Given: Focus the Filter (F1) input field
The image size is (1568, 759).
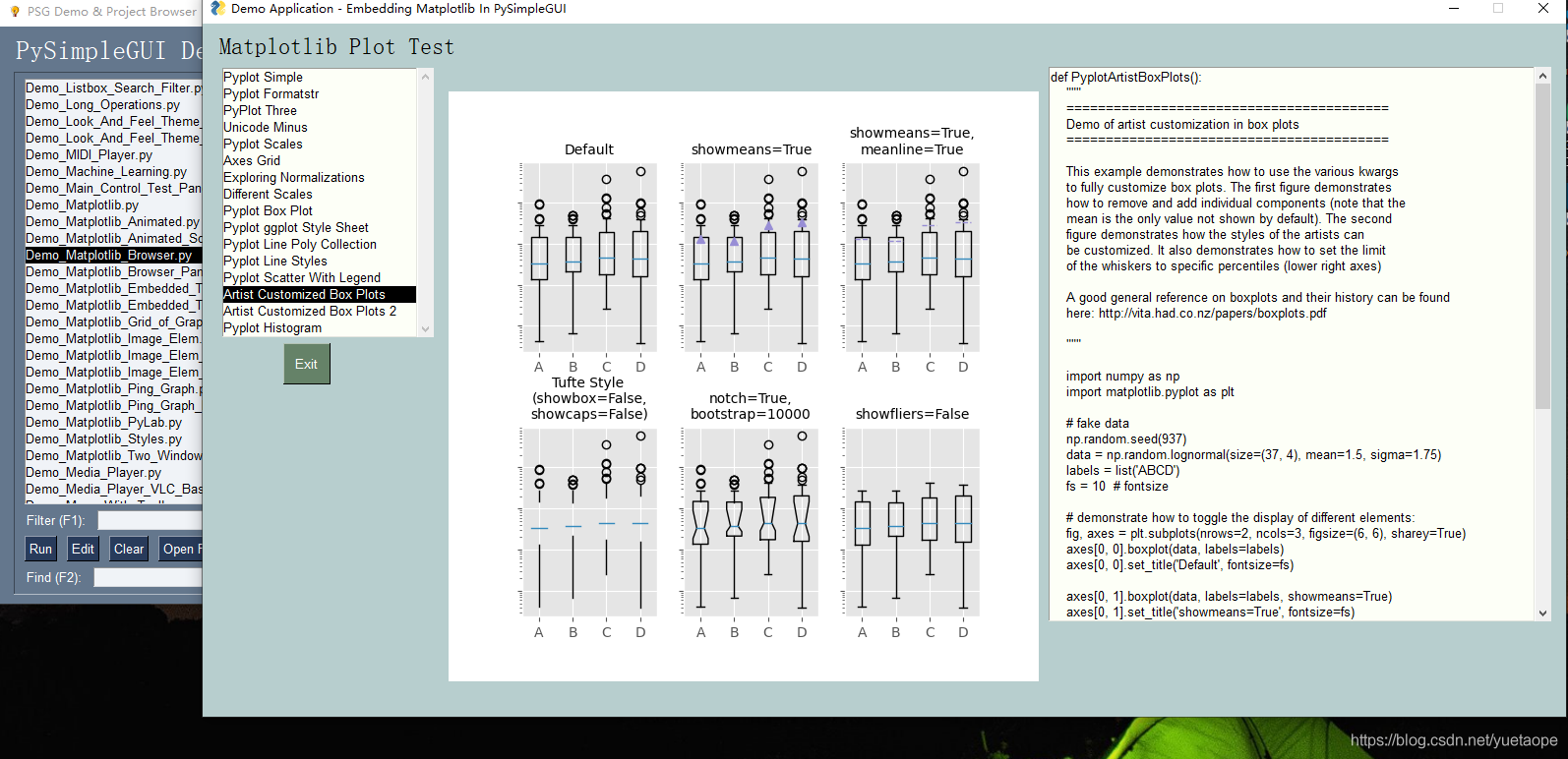Looking at the screenshot, I should click(x=150, y=520).
